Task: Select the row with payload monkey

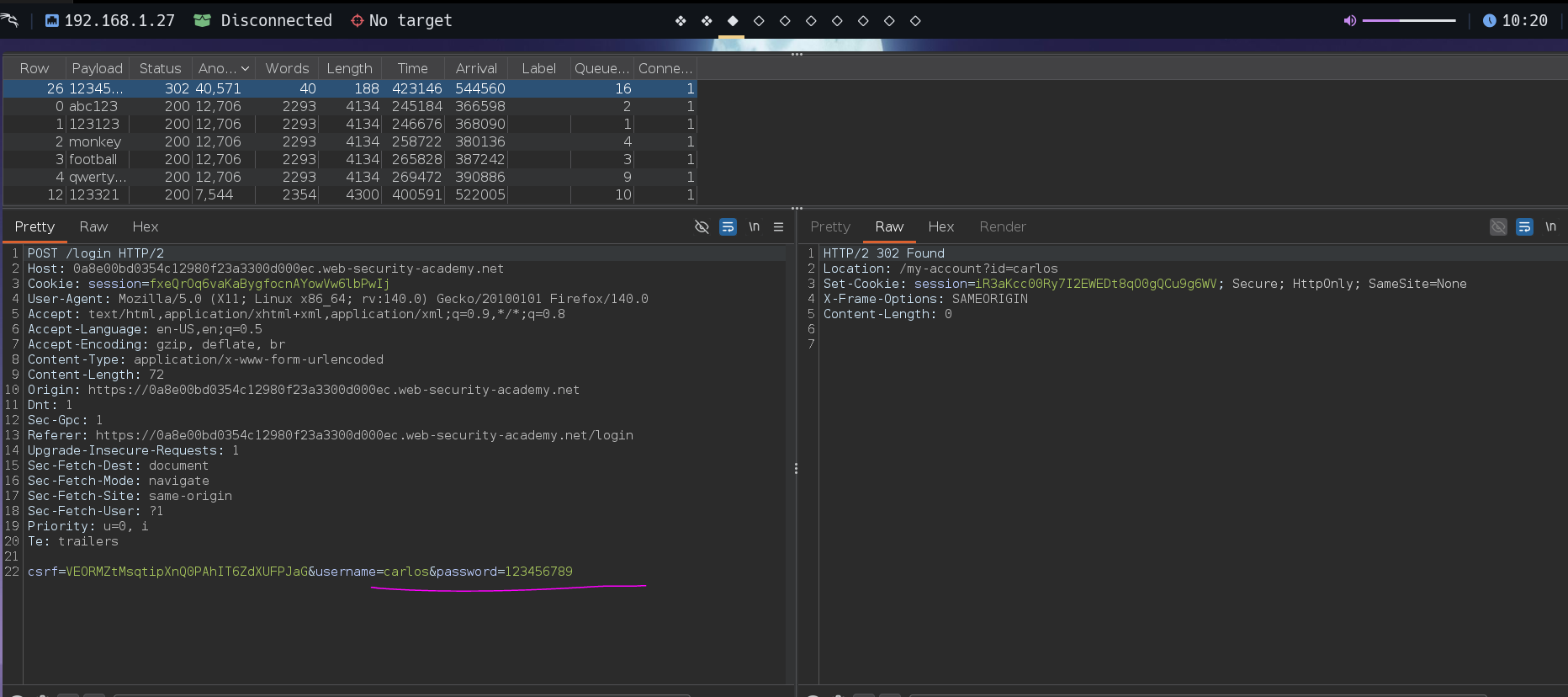Action: tap(350, 141)
